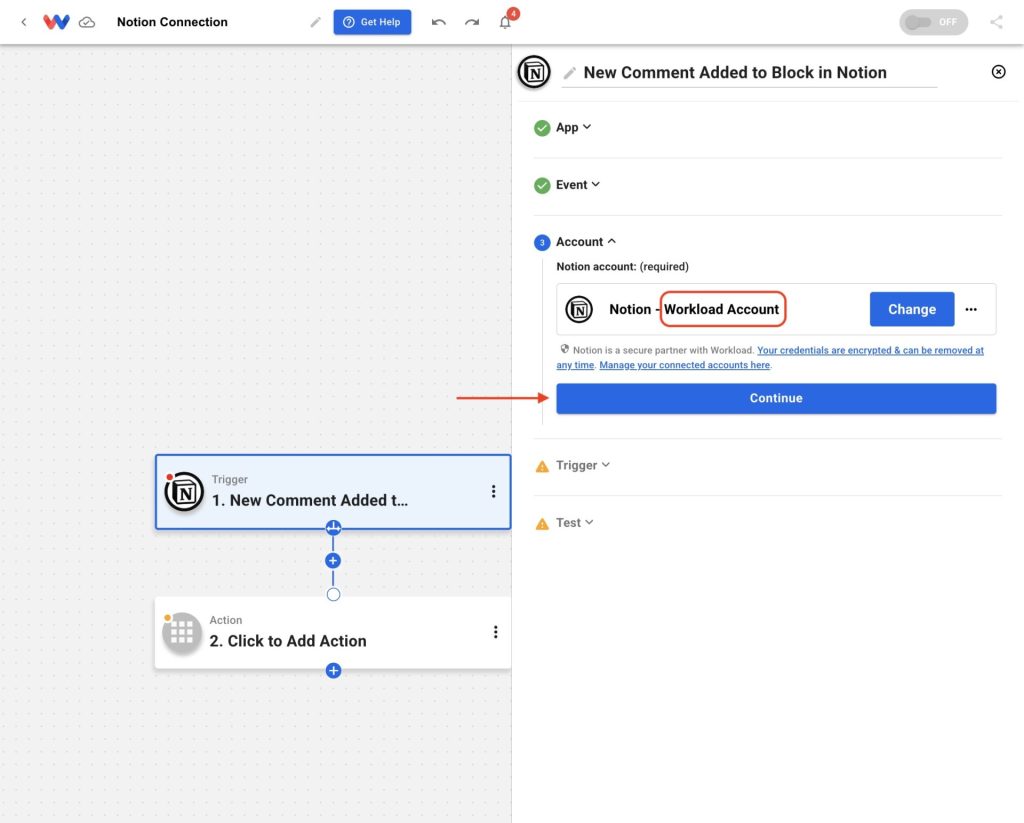
Task: Share the workflow via share icon
Action: point(997,22)
